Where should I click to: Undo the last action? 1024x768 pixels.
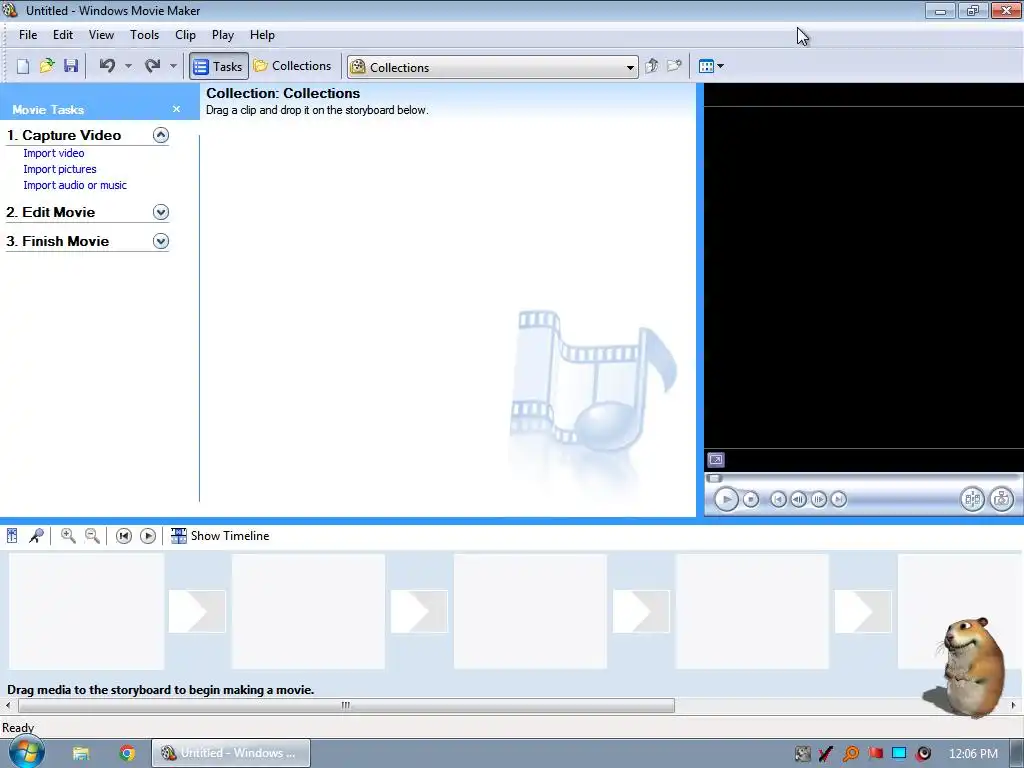[108, 66]
